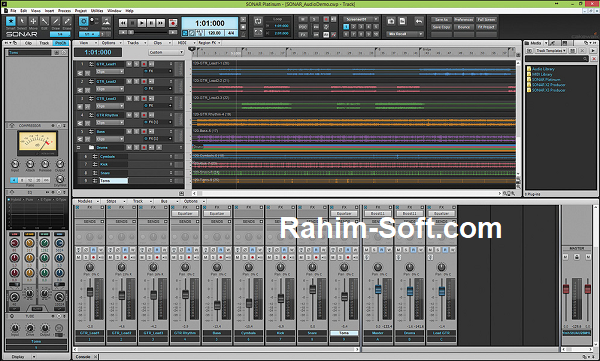Mute the GTR Rhythm track
Image resolution: width=600 pixels, height=361 pixels.
(129, 115)
